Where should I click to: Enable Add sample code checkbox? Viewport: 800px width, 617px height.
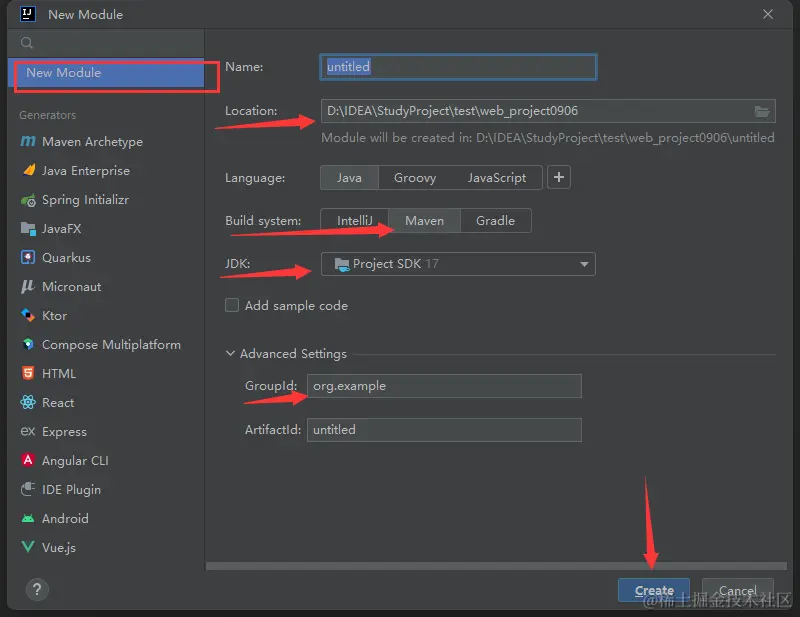click(232, 305)
